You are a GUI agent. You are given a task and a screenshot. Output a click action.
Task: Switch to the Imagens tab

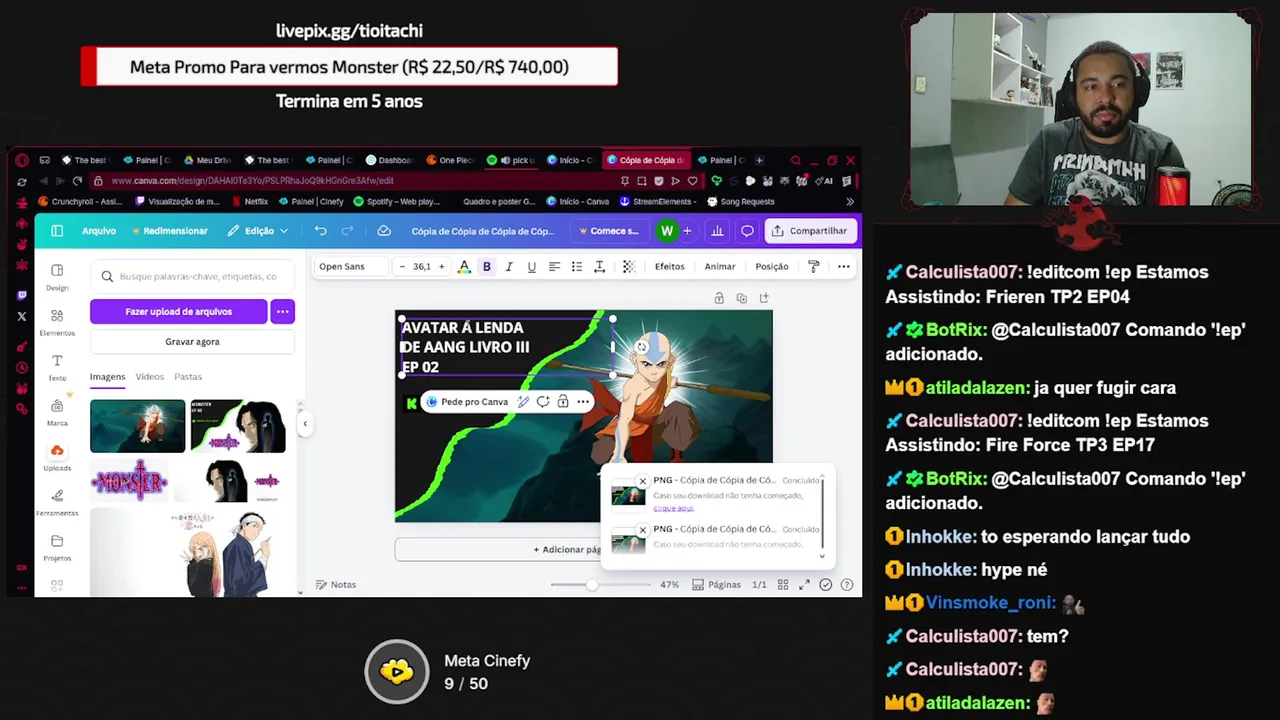tap(107, 377)
